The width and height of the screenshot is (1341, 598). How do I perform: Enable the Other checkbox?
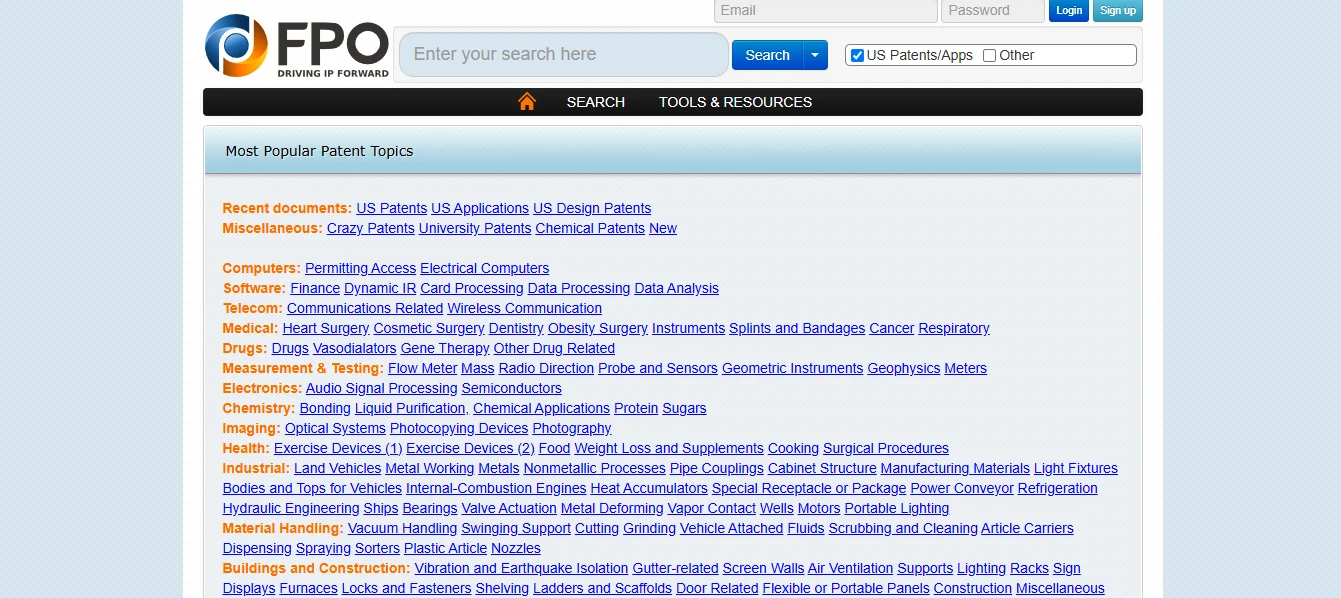989,55
